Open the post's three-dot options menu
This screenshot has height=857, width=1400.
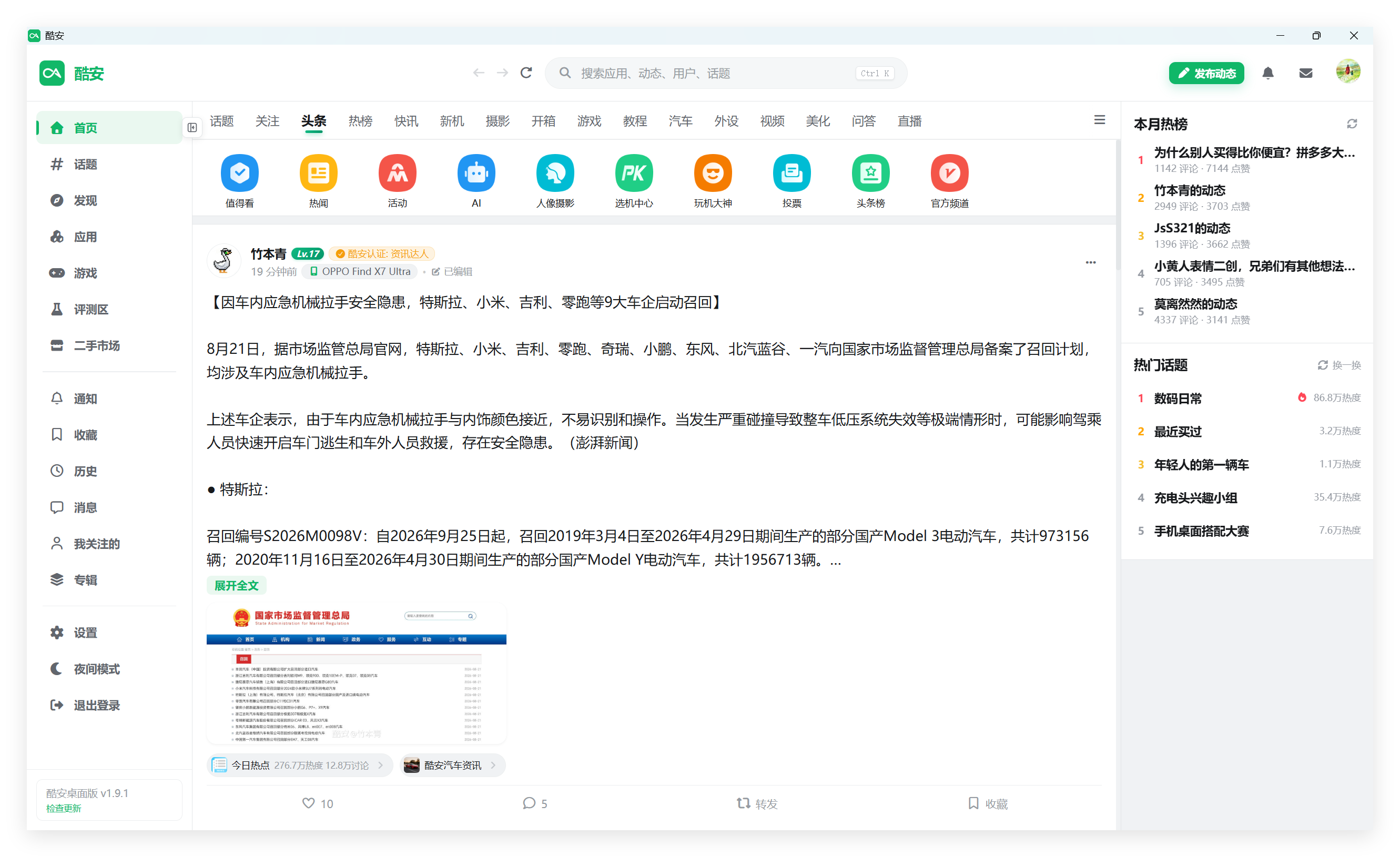1090,262
